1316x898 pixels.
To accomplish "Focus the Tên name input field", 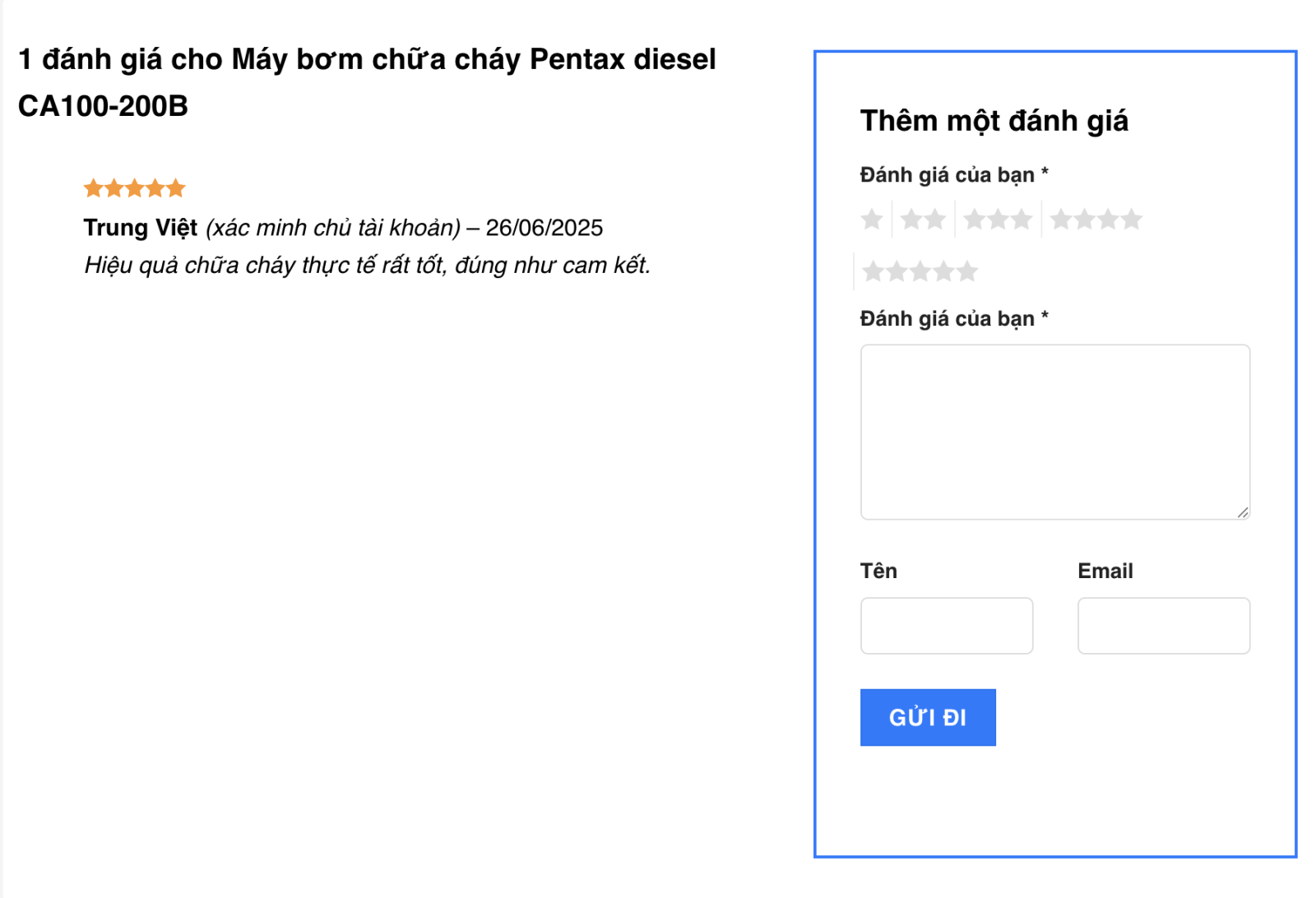I will click(x=946, y=626).
